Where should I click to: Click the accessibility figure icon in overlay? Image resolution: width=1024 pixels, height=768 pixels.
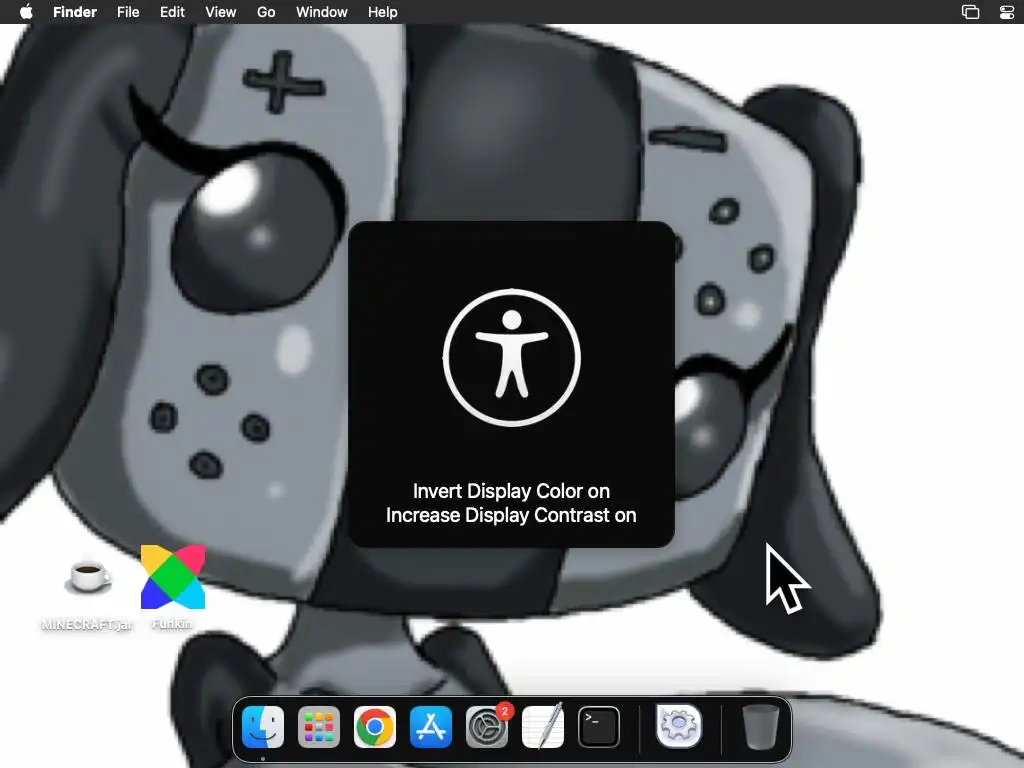pos(511,357)
